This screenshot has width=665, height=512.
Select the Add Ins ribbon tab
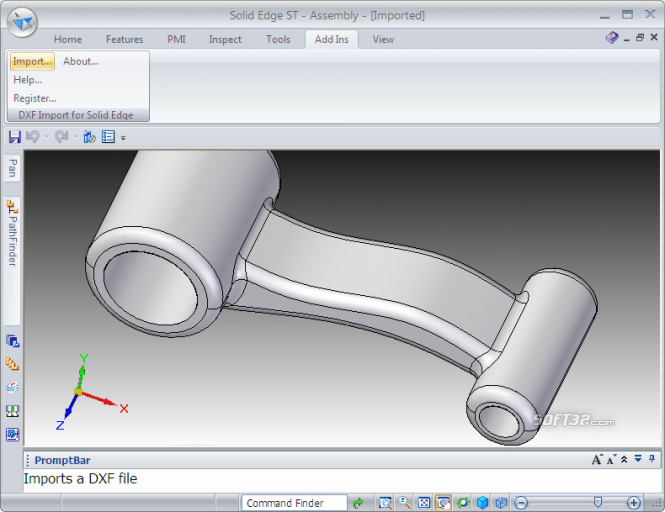tap(332, 39)
